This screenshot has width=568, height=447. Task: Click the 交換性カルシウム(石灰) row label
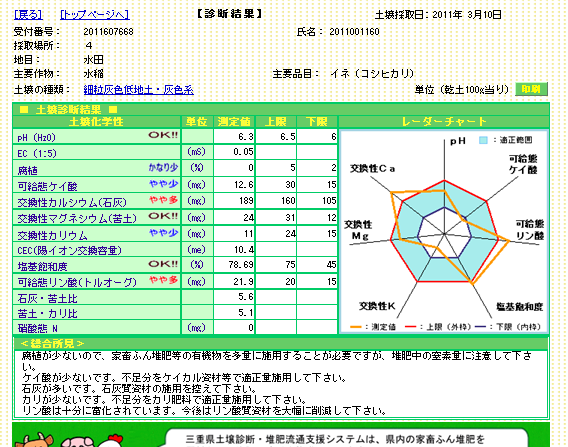72,202
